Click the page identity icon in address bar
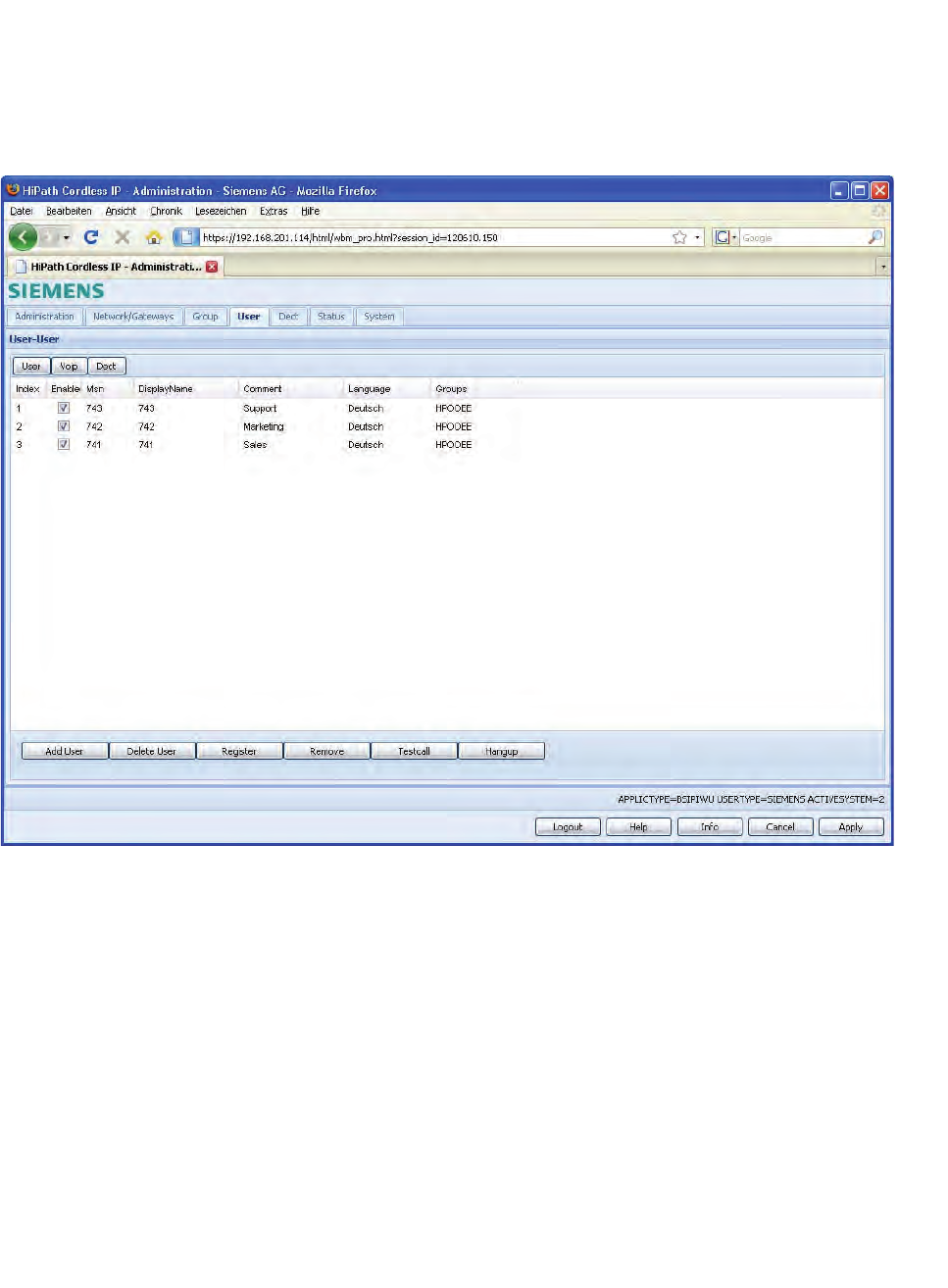Screen dimensions: 948x1288 [x=186, y=237]
